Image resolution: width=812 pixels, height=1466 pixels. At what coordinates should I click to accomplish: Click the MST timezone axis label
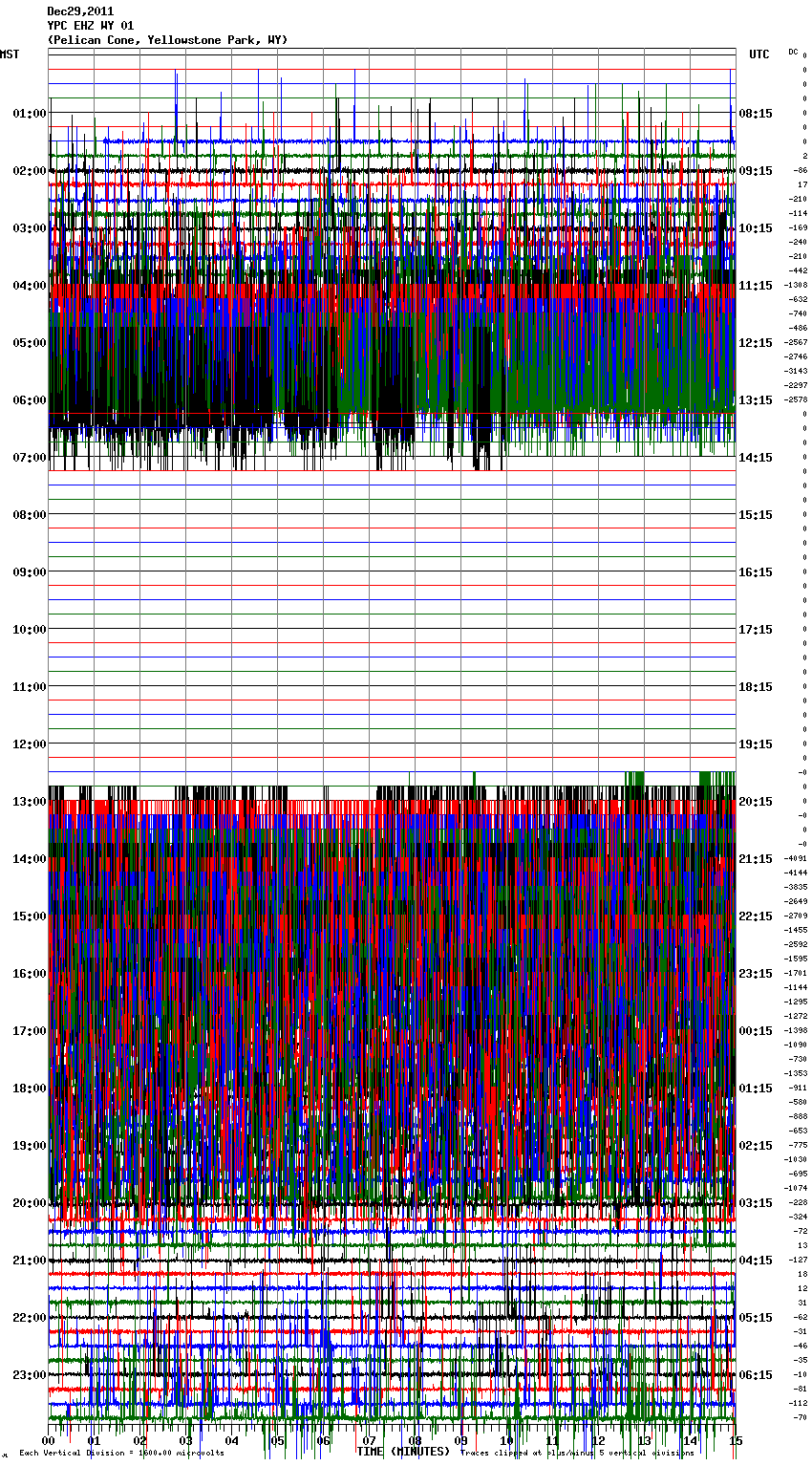pyautogui.click(x=10, y=54)
